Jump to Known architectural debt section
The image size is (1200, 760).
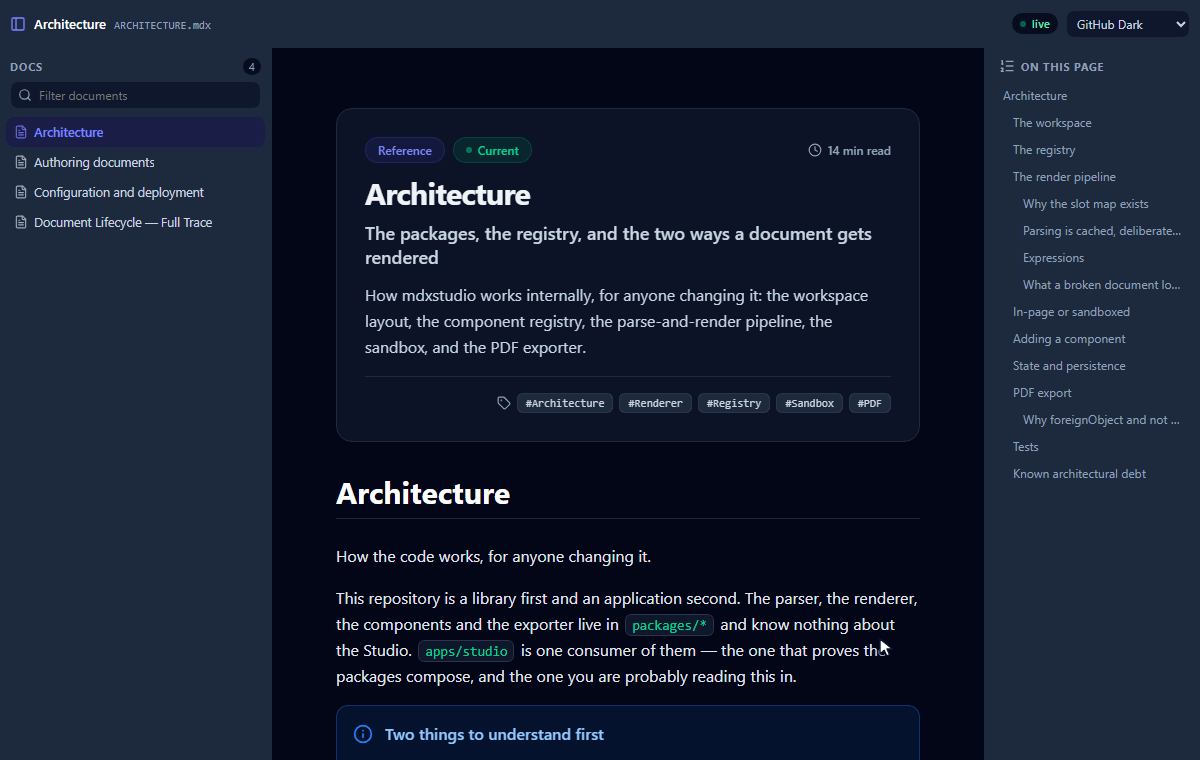1079,474
